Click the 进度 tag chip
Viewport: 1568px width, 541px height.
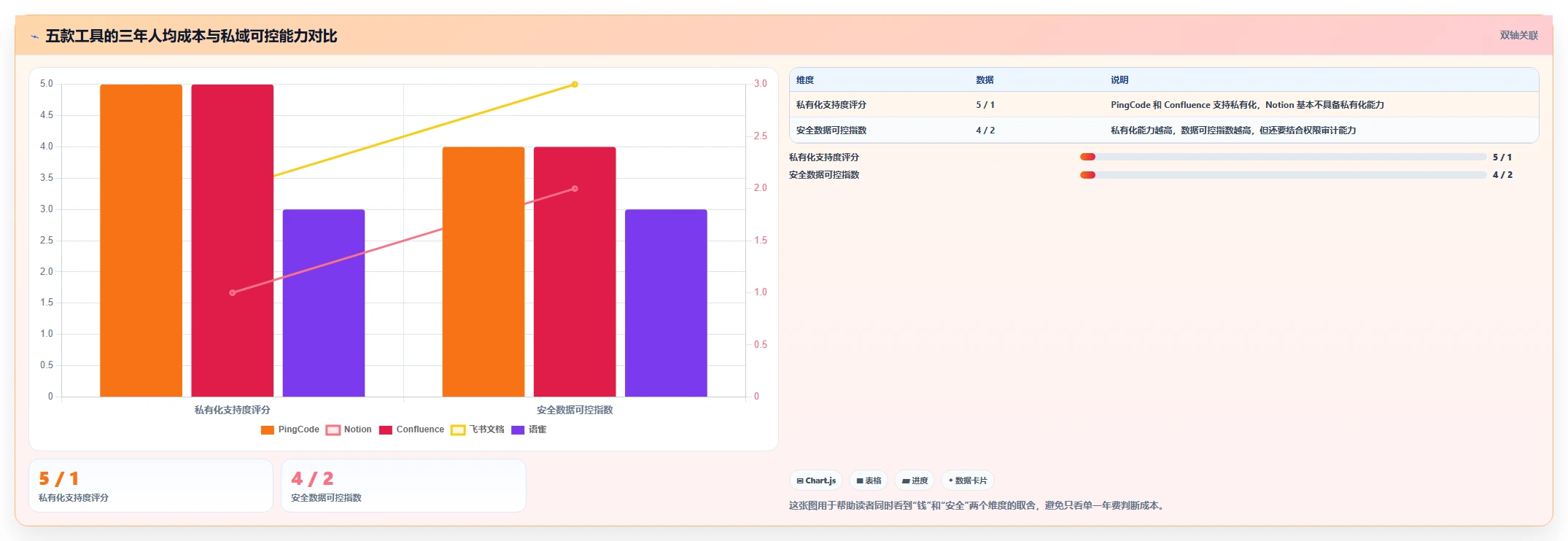[x=915, y=480]
